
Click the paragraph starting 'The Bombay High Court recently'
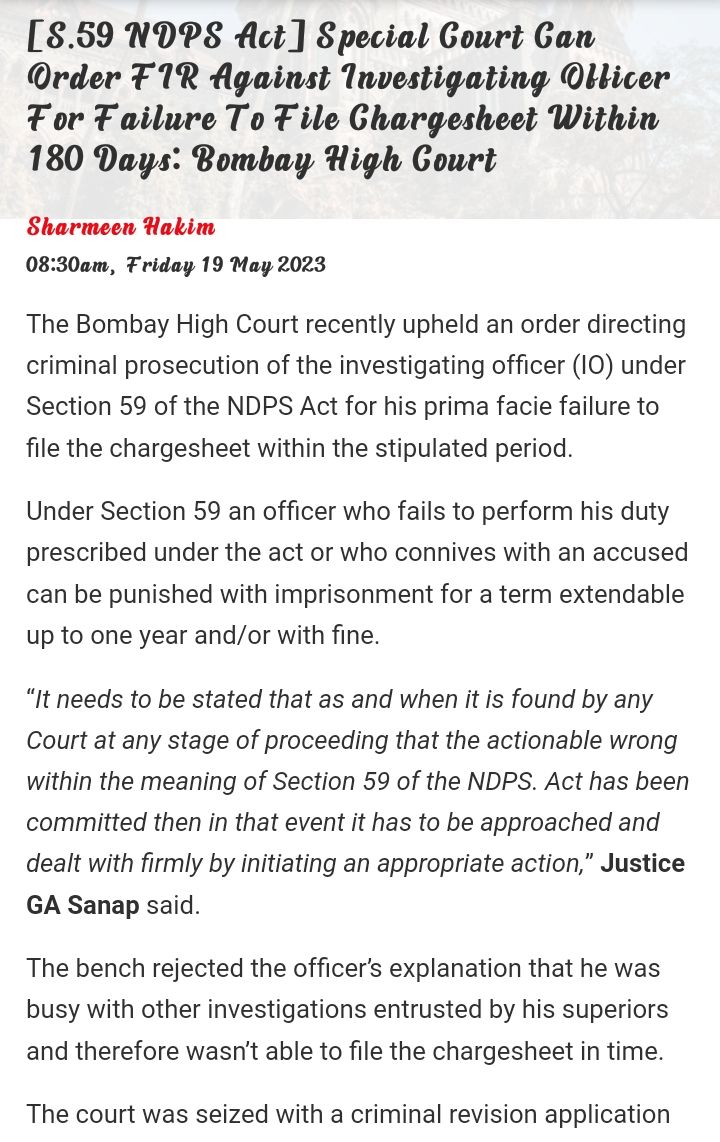point(357,386)
